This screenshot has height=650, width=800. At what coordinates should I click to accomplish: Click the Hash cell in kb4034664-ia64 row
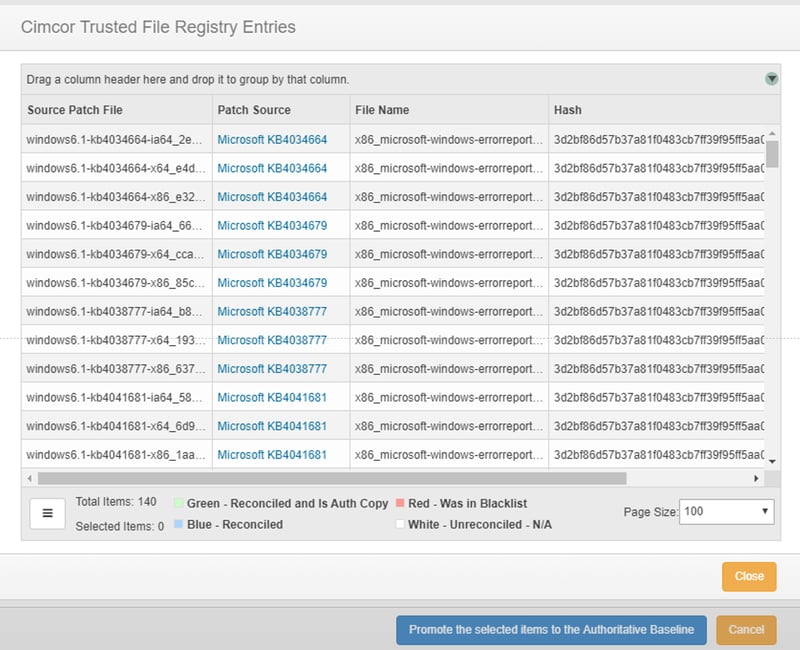pyautogui.click(x=657, y=140)
